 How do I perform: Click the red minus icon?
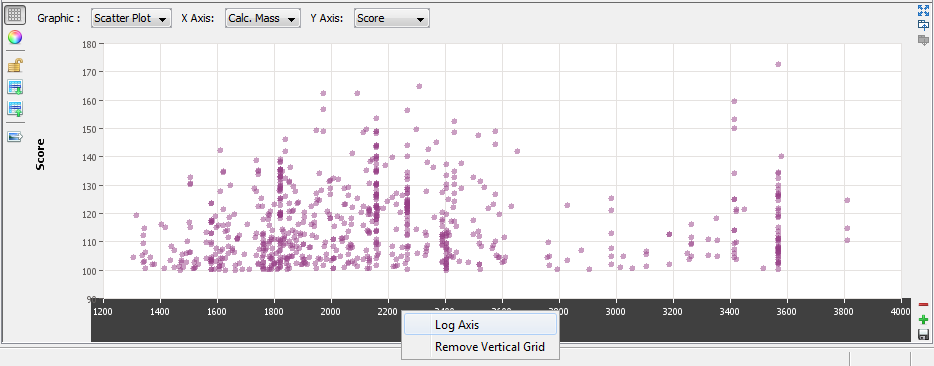point(923,305)
